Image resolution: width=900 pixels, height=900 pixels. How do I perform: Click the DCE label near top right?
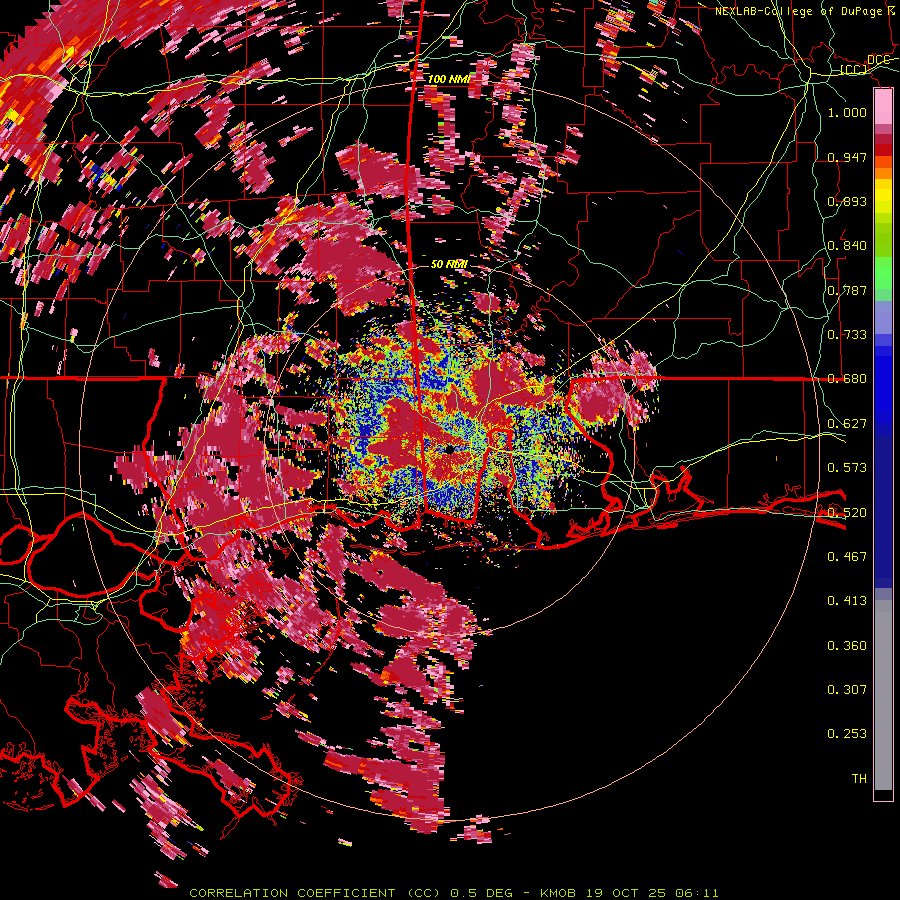click(x=878, y=60)
